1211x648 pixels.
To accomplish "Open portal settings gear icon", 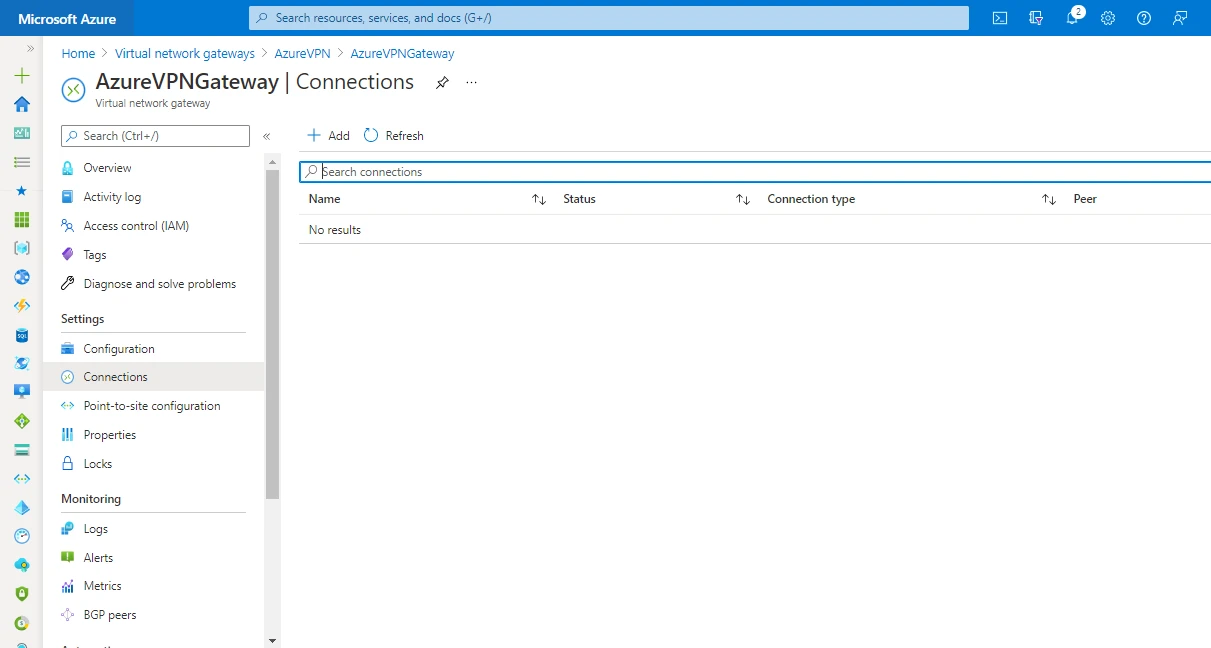I will [x=1107, y=17].
